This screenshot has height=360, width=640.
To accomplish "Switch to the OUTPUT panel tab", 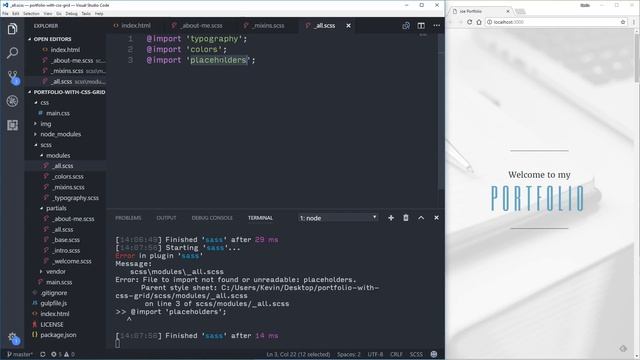I will point(166,218).
